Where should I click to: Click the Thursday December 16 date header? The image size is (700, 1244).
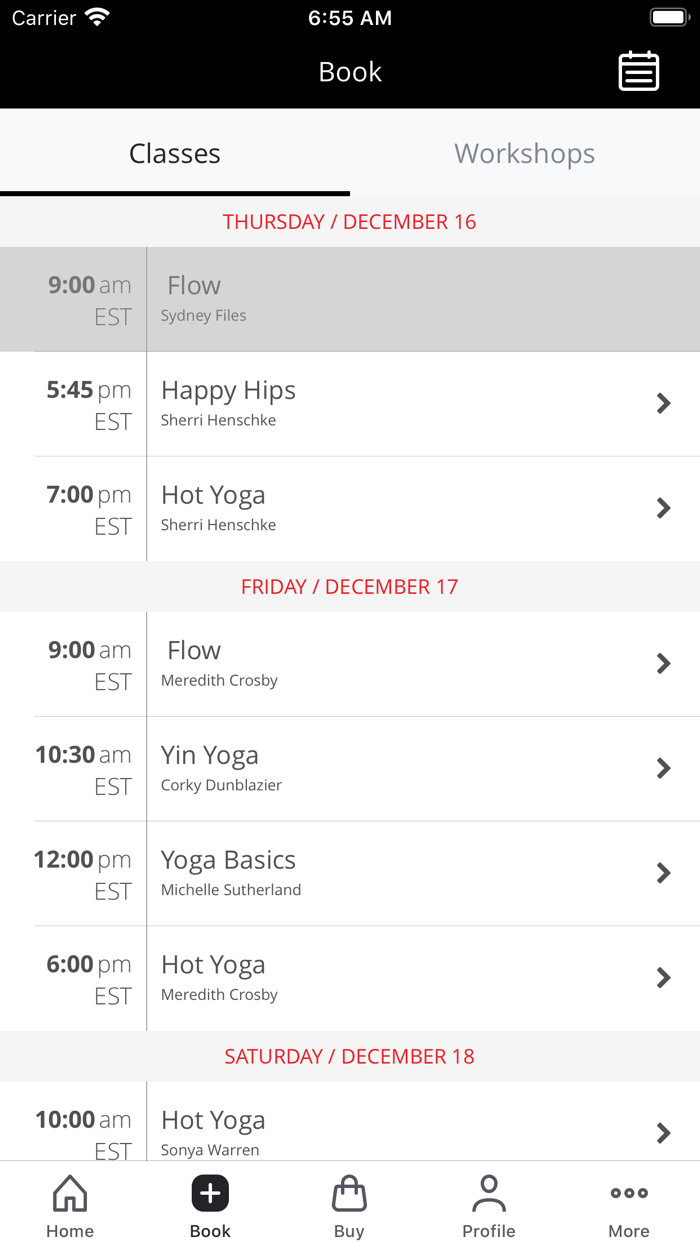coord(349,221)
